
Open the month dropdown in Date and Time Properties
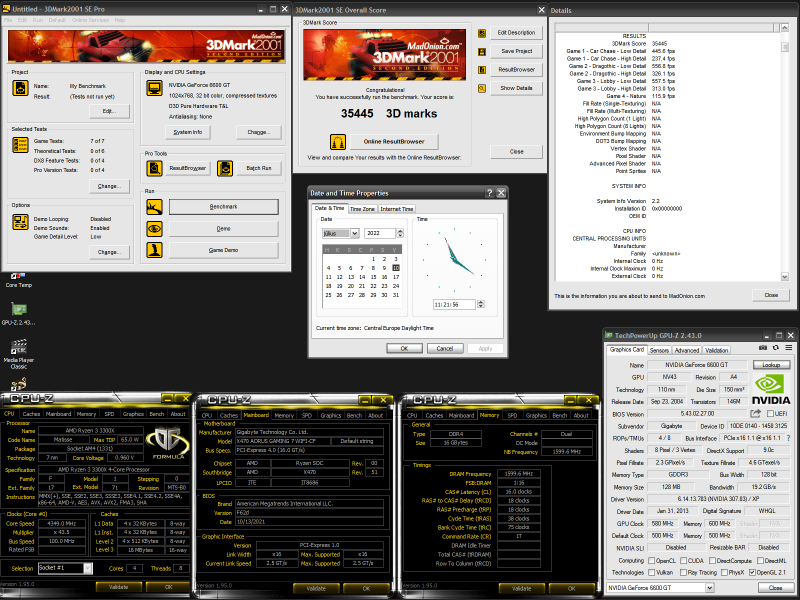355,233
